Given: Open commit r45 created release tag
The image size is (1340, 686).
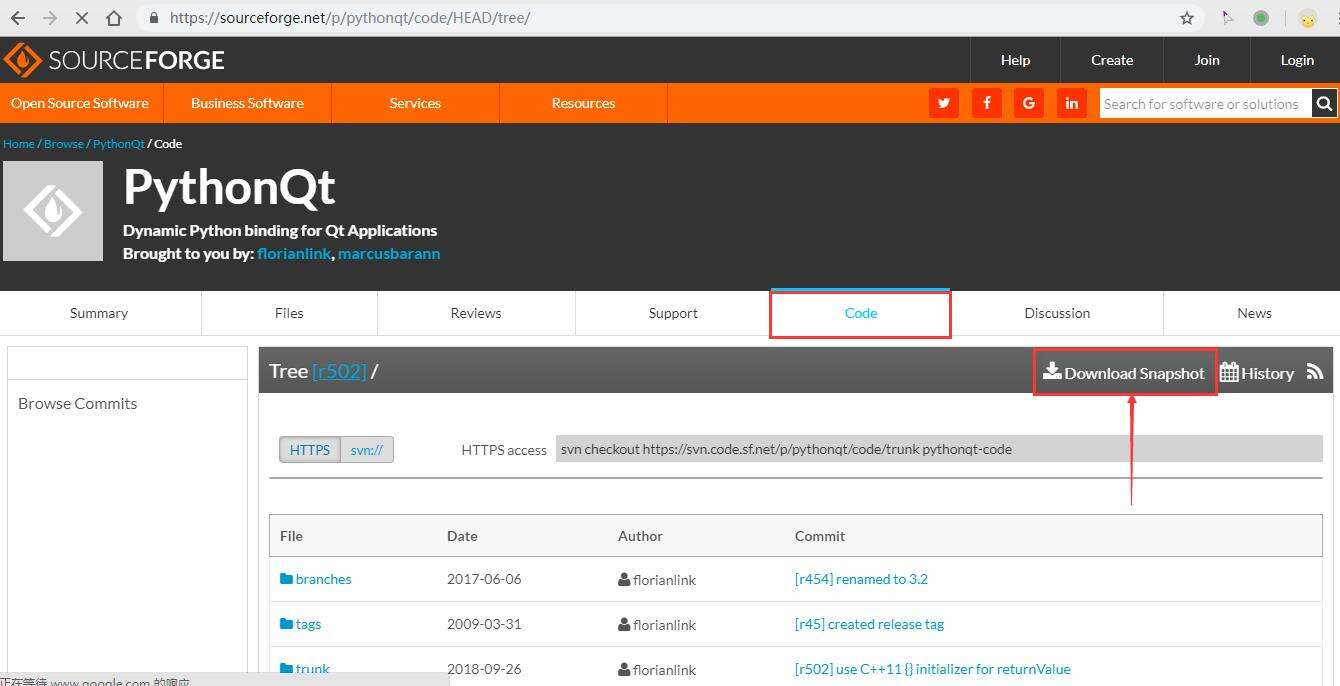Looking at the screenshot, I should (x=869, y=624).
